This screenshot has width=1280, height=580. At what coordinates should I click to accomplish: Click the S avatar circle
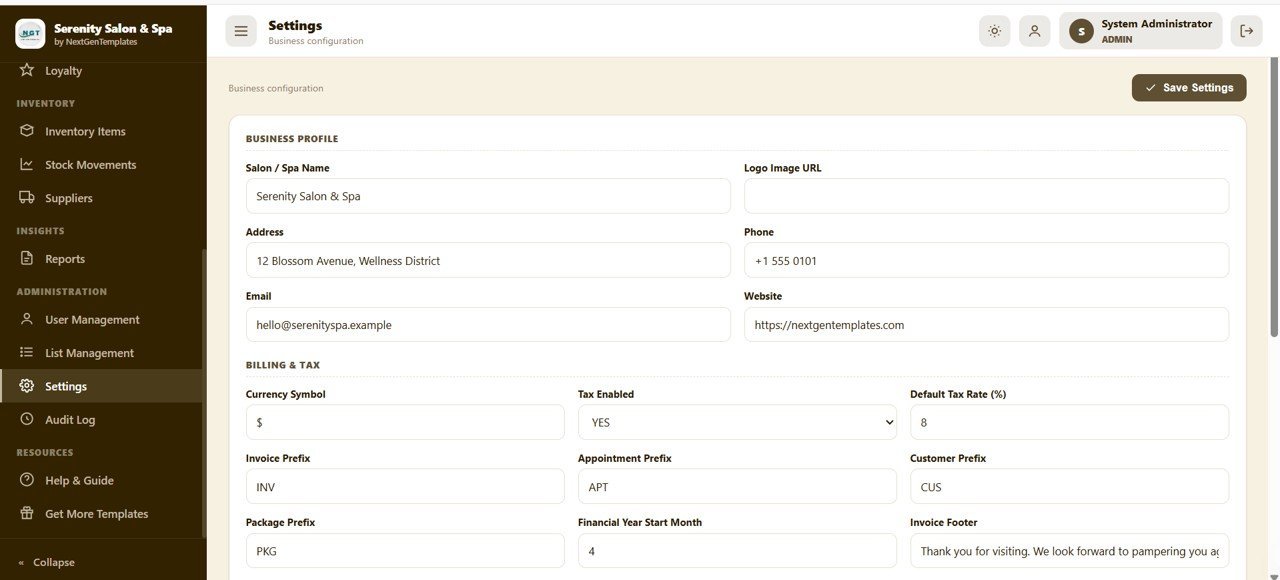click(1081, 31)
